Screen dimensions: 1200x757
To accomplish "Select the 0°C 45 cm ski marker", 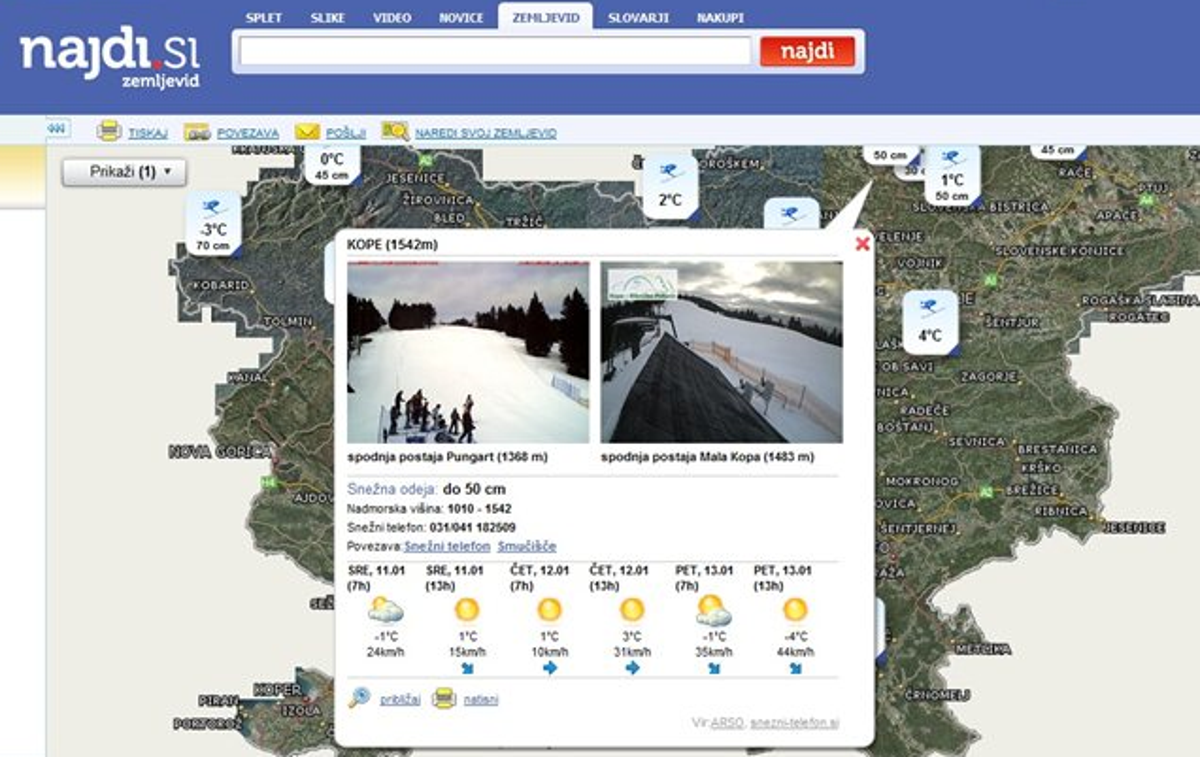I will coord(331,164).
